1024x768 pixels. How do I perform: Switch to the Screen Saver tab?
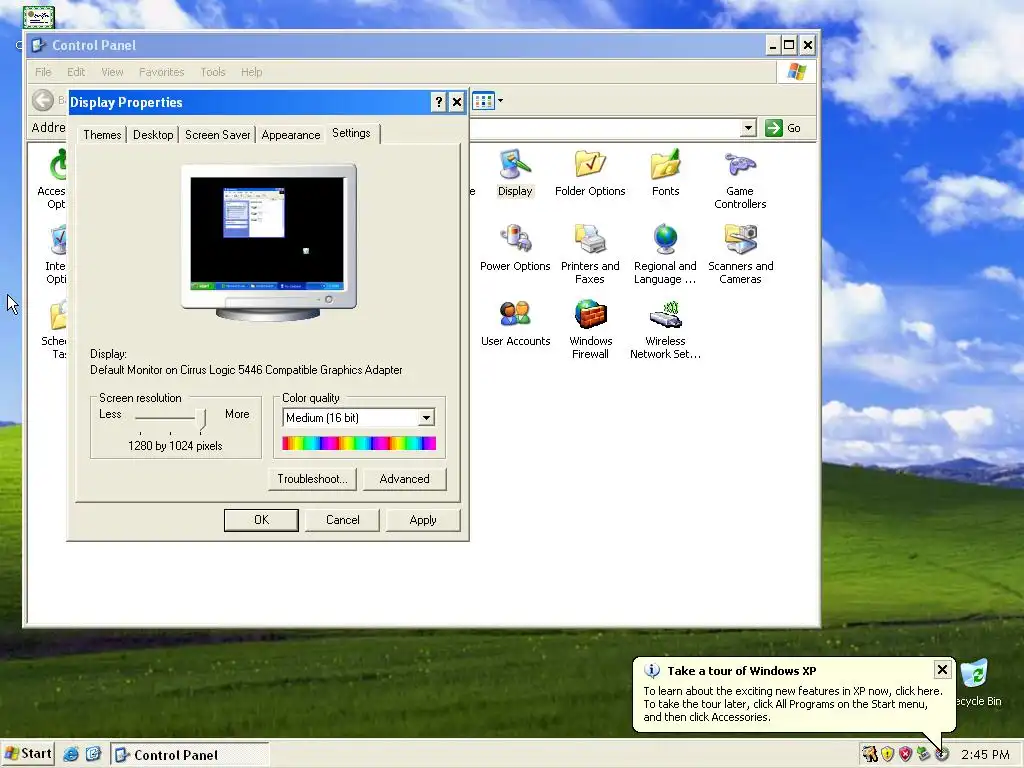click(217, 135)
